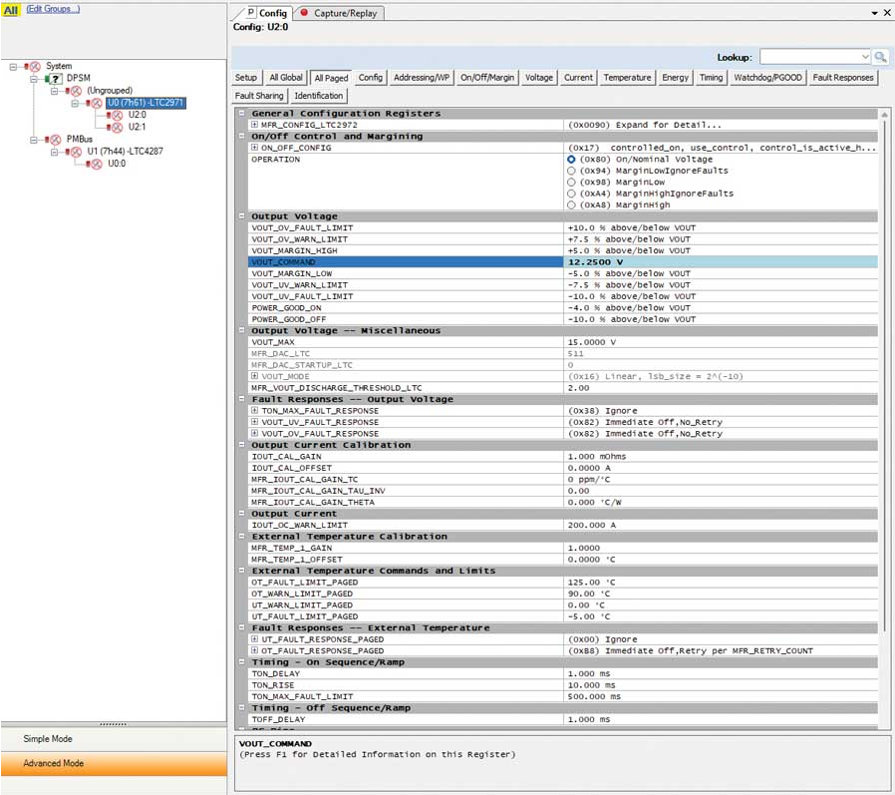Click the POWER_GOOD_ON -4.0 % value

click(720, 308)
